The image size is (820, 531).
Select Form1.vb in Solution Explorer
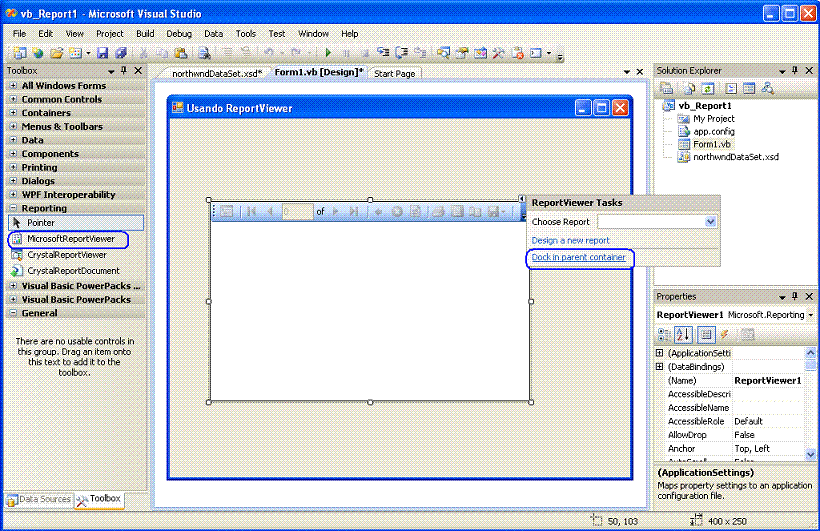click(x=712, y=144)
